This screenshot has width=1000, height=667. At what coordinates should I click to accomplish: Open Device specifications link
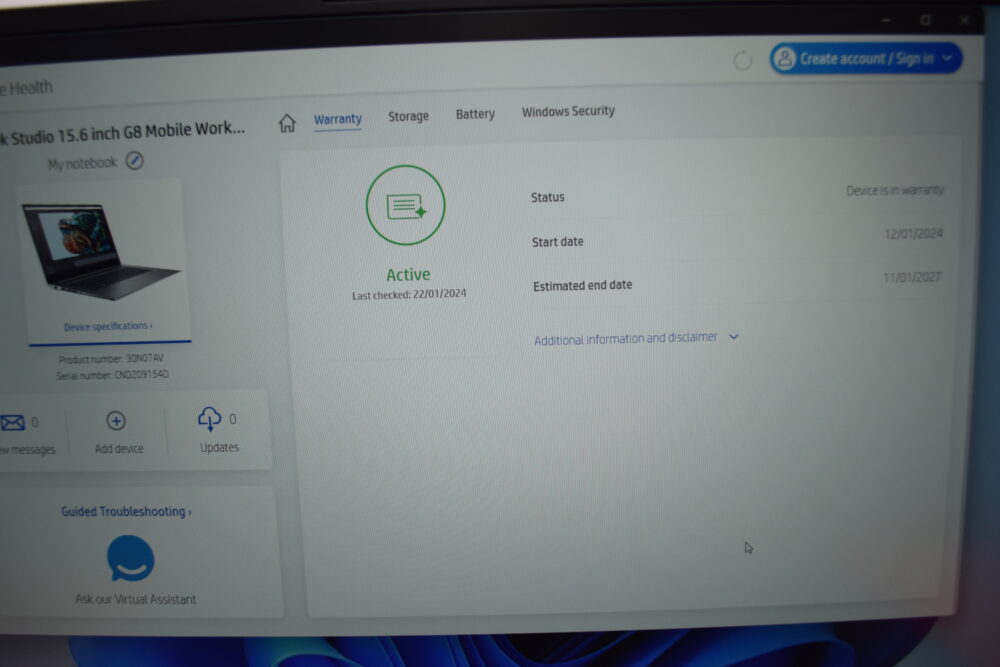point(108,326)
